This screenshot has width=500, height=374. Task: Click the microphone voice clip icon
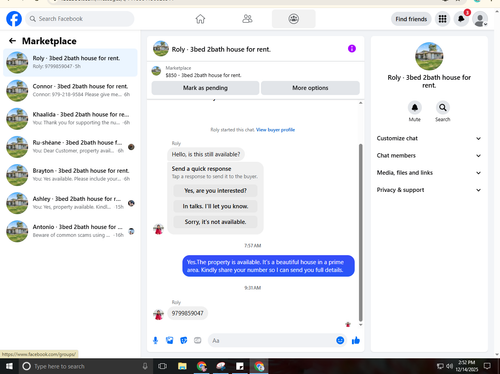(x=155, y=340)
